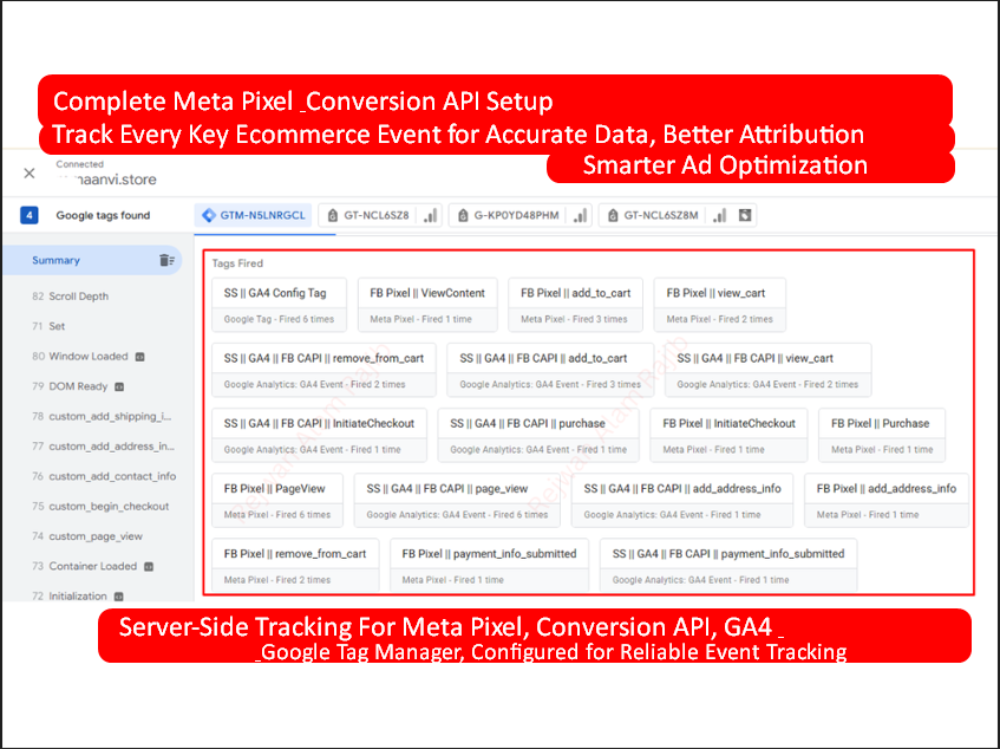Open SS || GA4 || FB CAPI || page_view tag
The width and height of the screenshot is (1000, 750).
pos(457,501)
